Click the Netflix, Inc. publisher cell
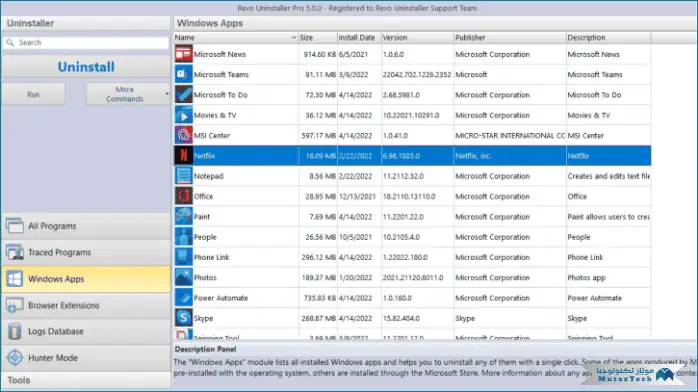The height and width of the screenshot is (392, 698). [473, 156]
